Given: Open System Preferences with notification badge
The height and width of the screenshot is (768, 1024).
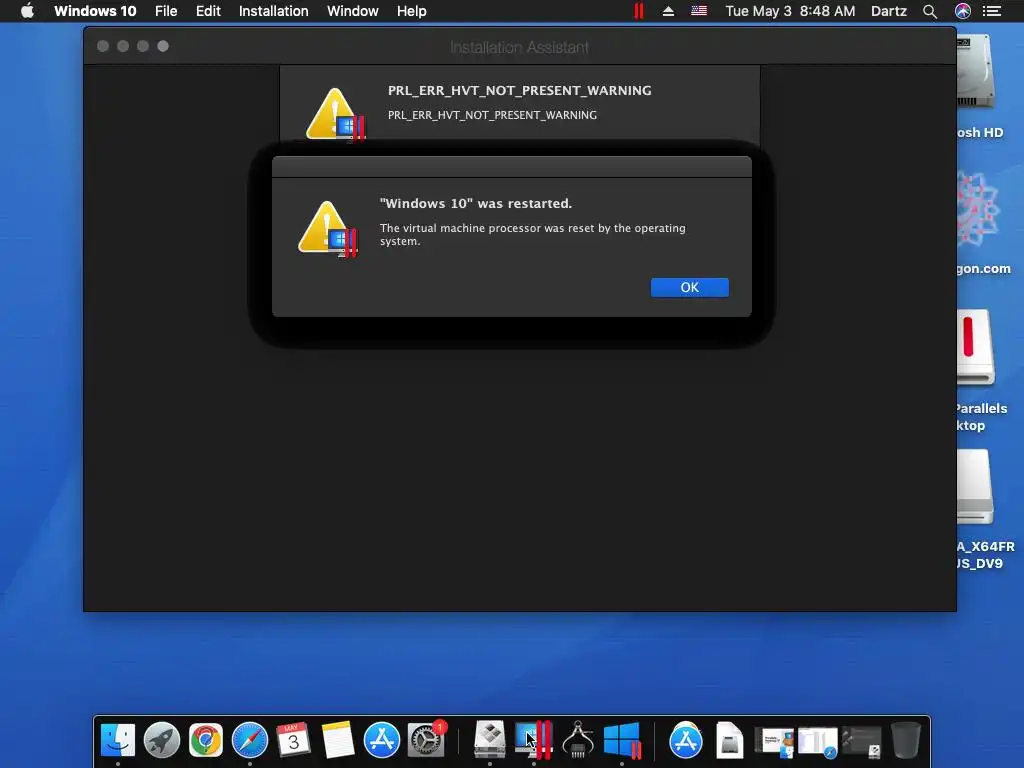Looking at the screenshot, I should point(426,740).
